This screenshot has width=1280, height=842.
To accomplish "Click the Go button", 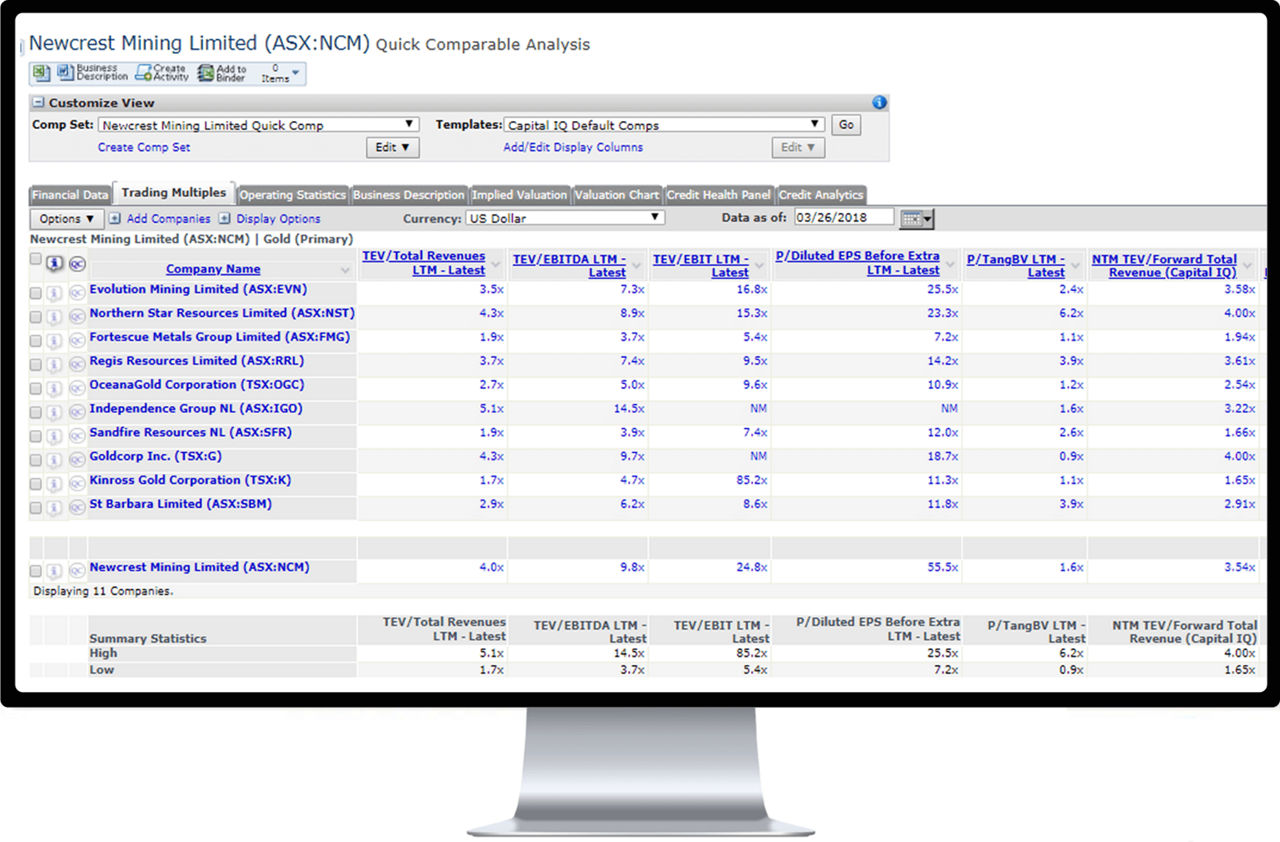I will tap(846, 125).
